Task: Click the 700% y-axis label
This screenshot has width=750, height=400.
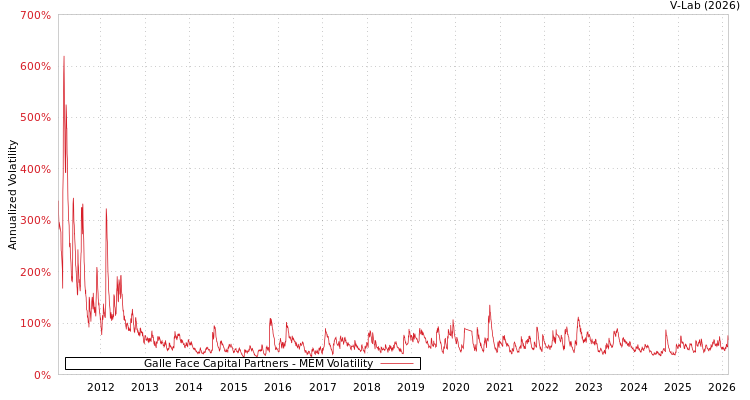Action: click(x=35, y=15)
